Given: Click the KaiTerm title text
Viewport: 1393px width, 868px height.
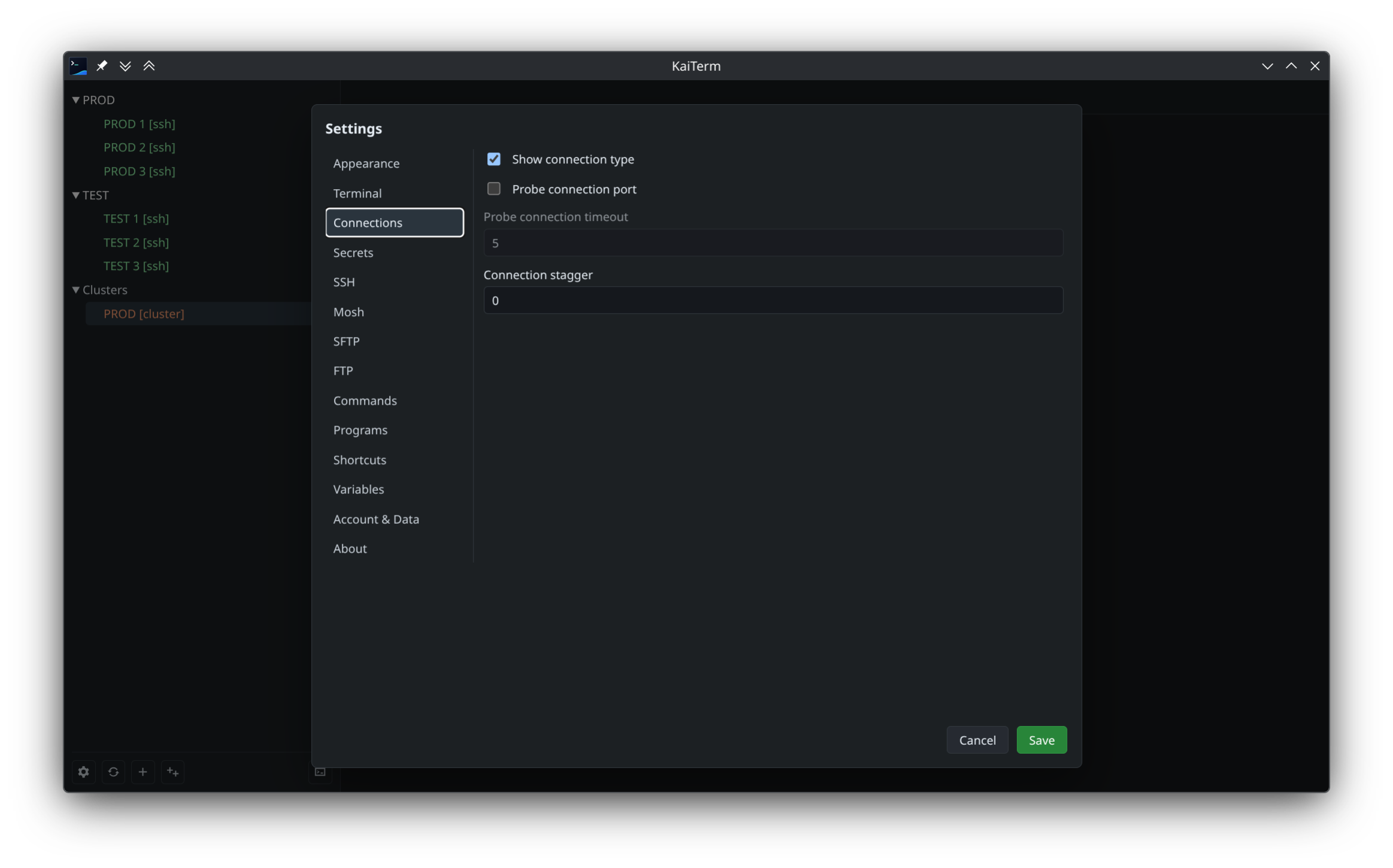Looking at the screenshot, I should pyautogui.click(x=696, y=66).
